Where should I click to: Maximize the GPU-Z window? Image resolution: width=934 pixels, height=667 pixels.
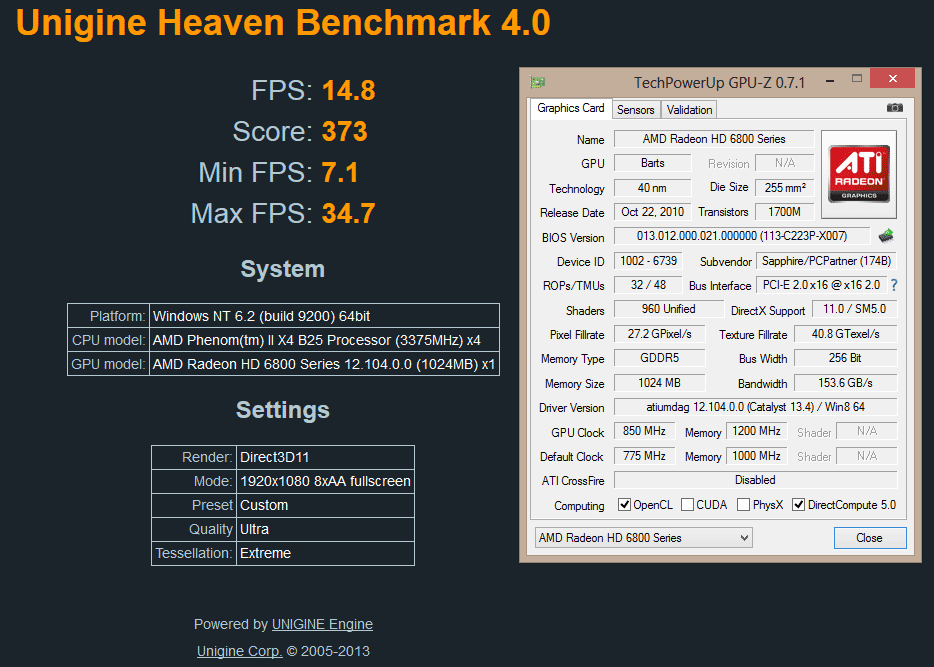click(857, 79)
